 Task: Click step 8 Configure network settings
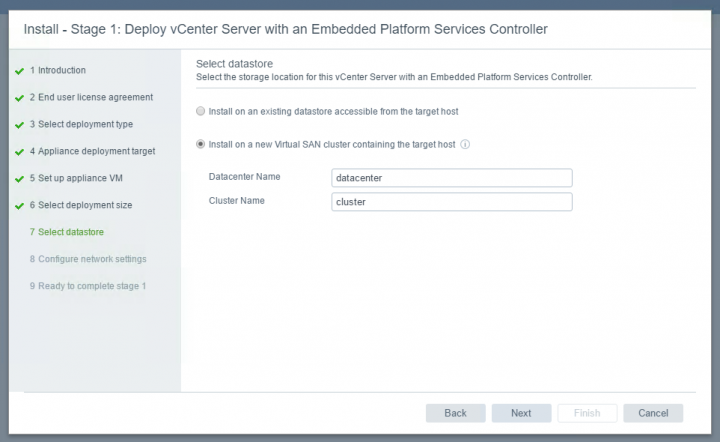[88, 259]
